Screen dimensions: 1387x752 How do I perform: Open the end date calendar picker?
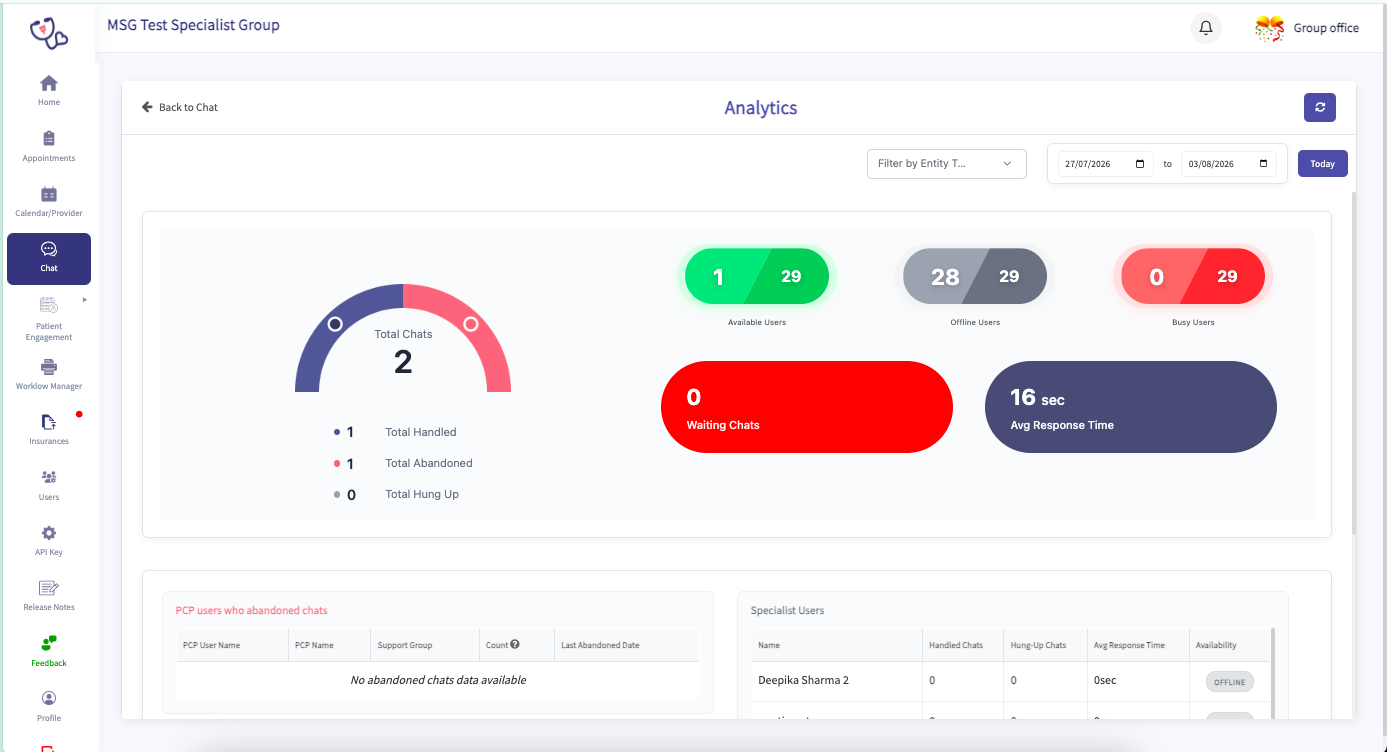pyautogui.click(x=1263, y=164)
